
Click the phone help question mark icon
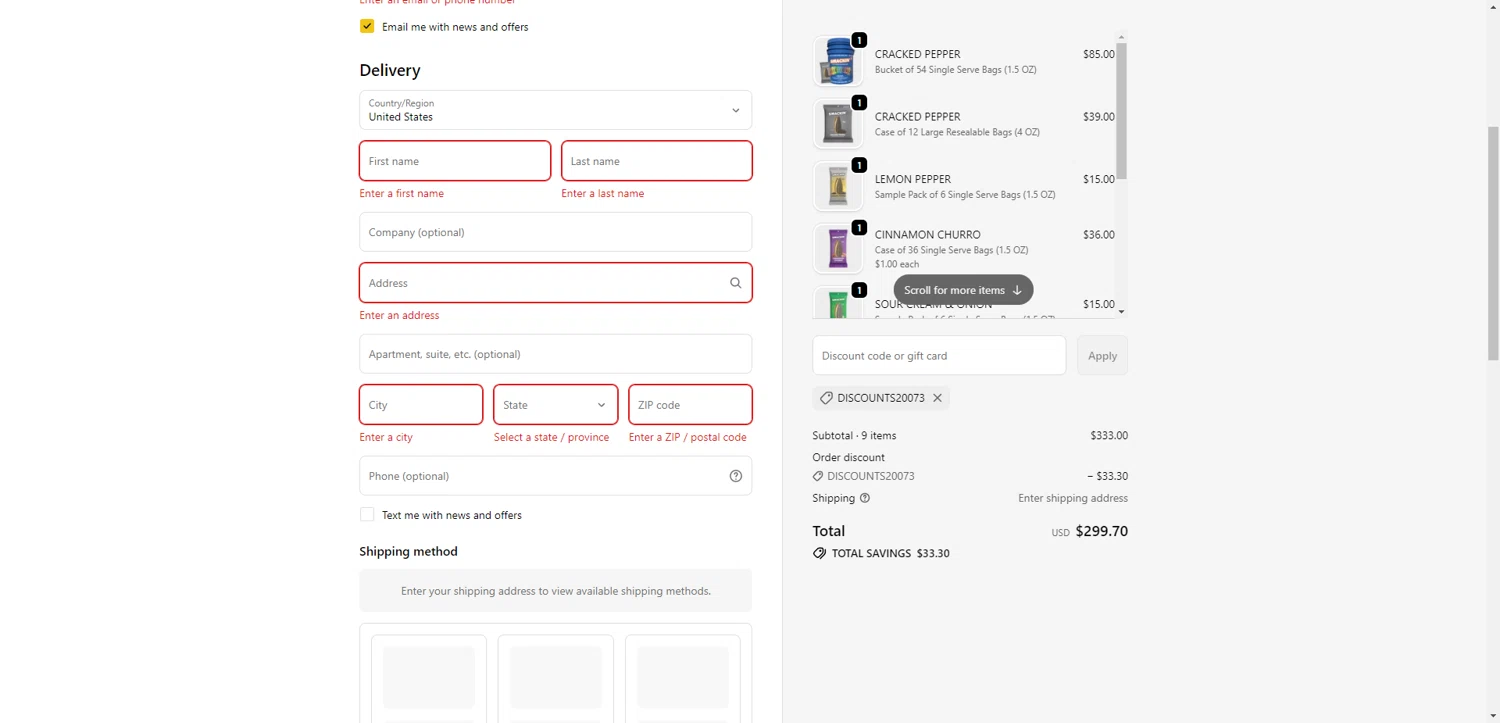[736, 476]
